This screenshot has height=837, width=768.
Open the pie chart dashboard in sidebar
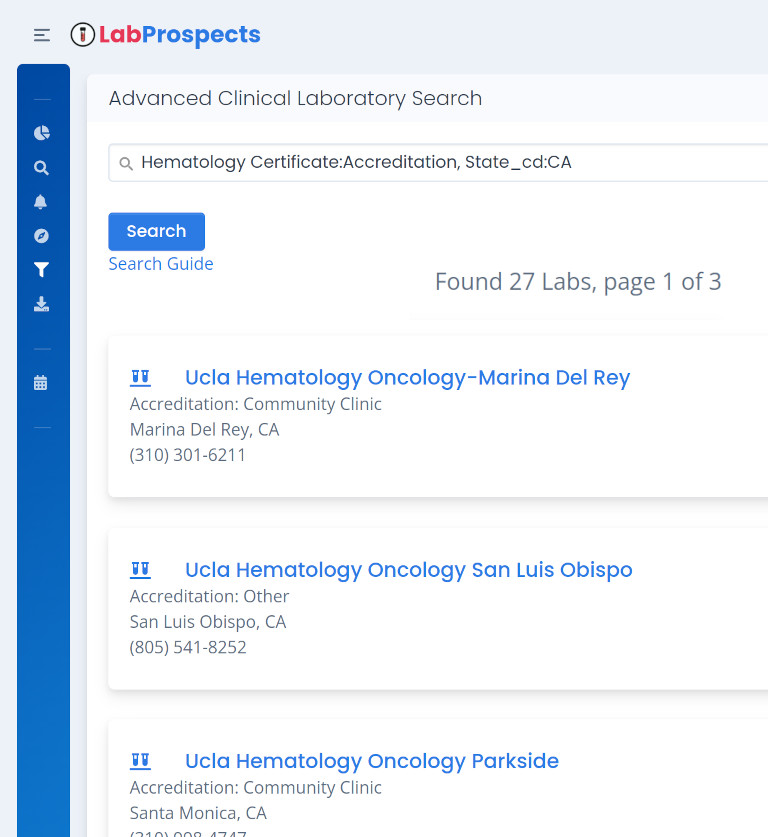click(x=41, y=133)
